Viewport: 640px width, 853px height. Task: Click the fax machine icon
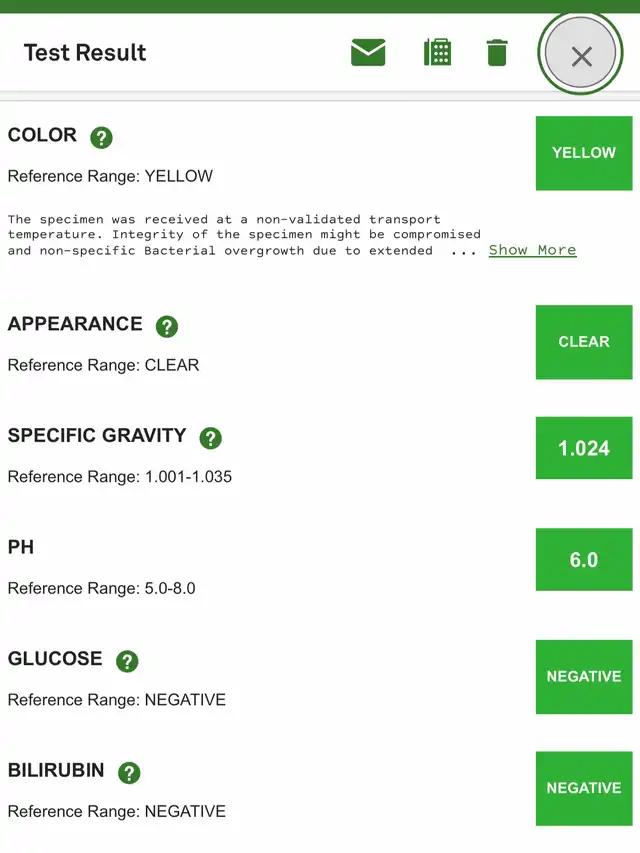[x=437, y=52]
